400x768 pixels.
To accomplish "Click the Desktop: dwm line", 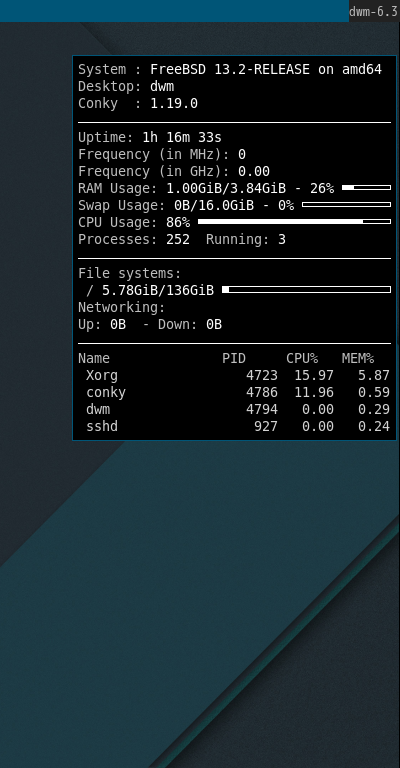I will (126, 87).
